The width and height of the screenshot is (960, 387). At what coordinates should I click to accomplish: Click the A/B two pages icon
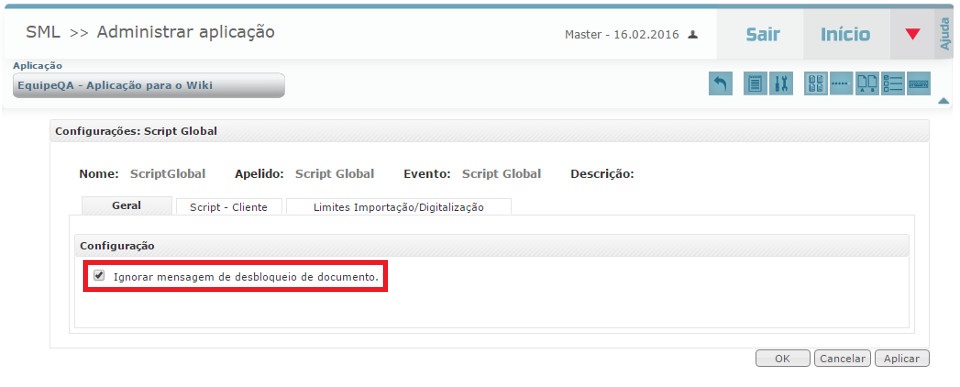point(867,84)
